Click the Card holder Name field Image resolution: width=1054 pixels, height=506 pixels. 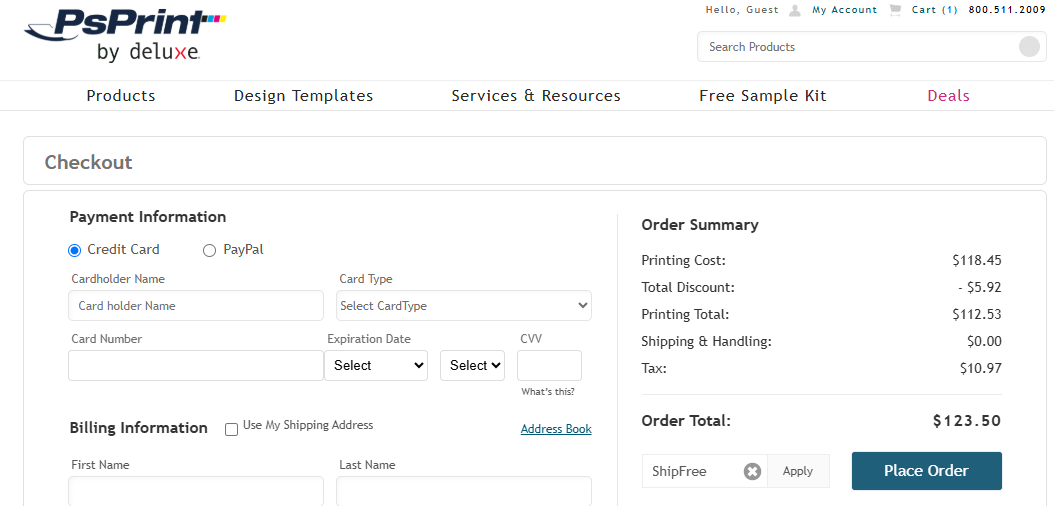(196, 306)
